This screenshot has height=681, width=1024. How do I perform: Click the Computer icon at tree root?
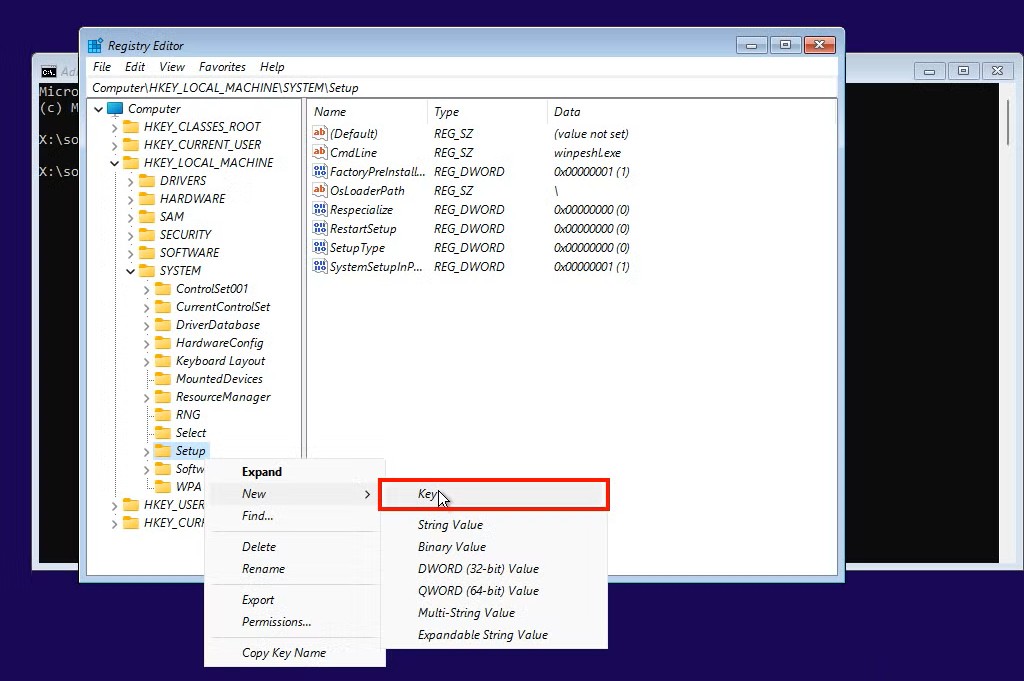pyautogui.click(x=112, y=108)
